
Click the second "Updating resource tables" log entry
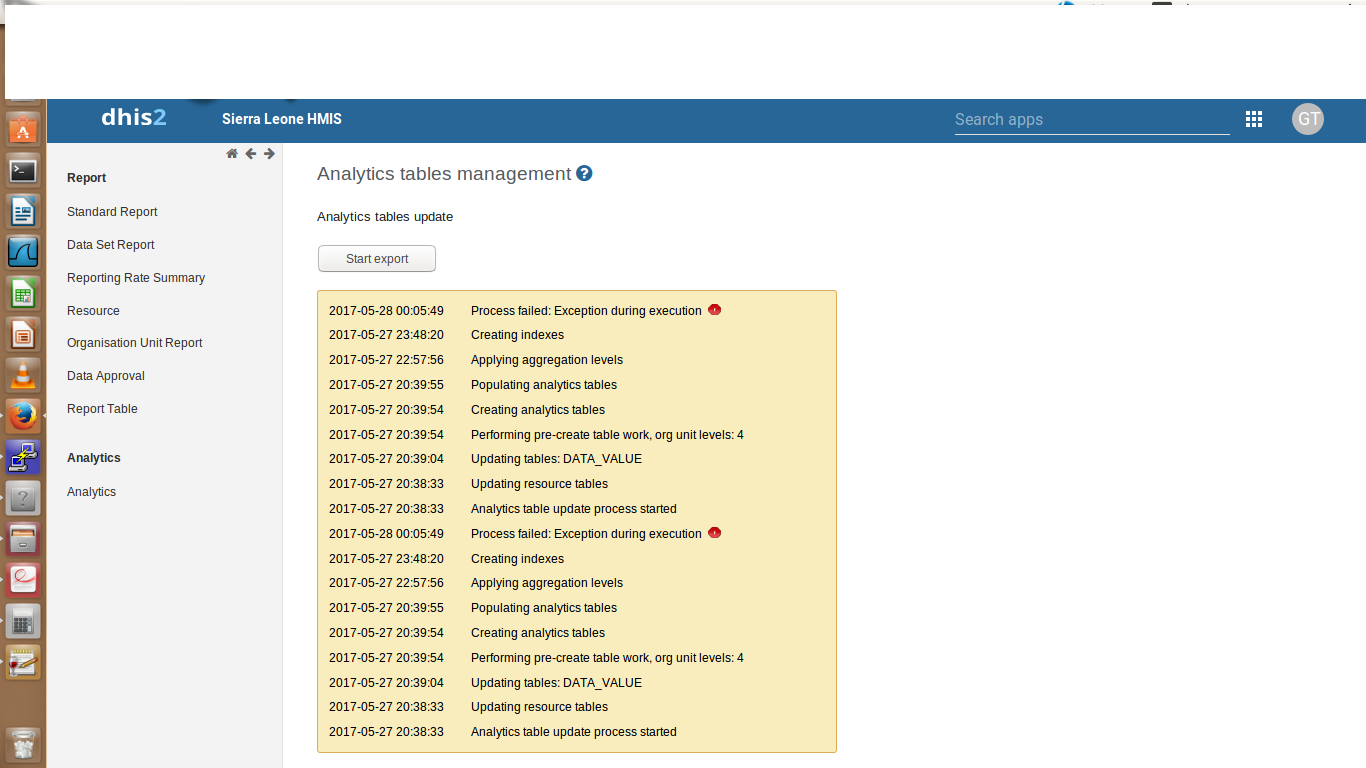[x=539, y=707]
